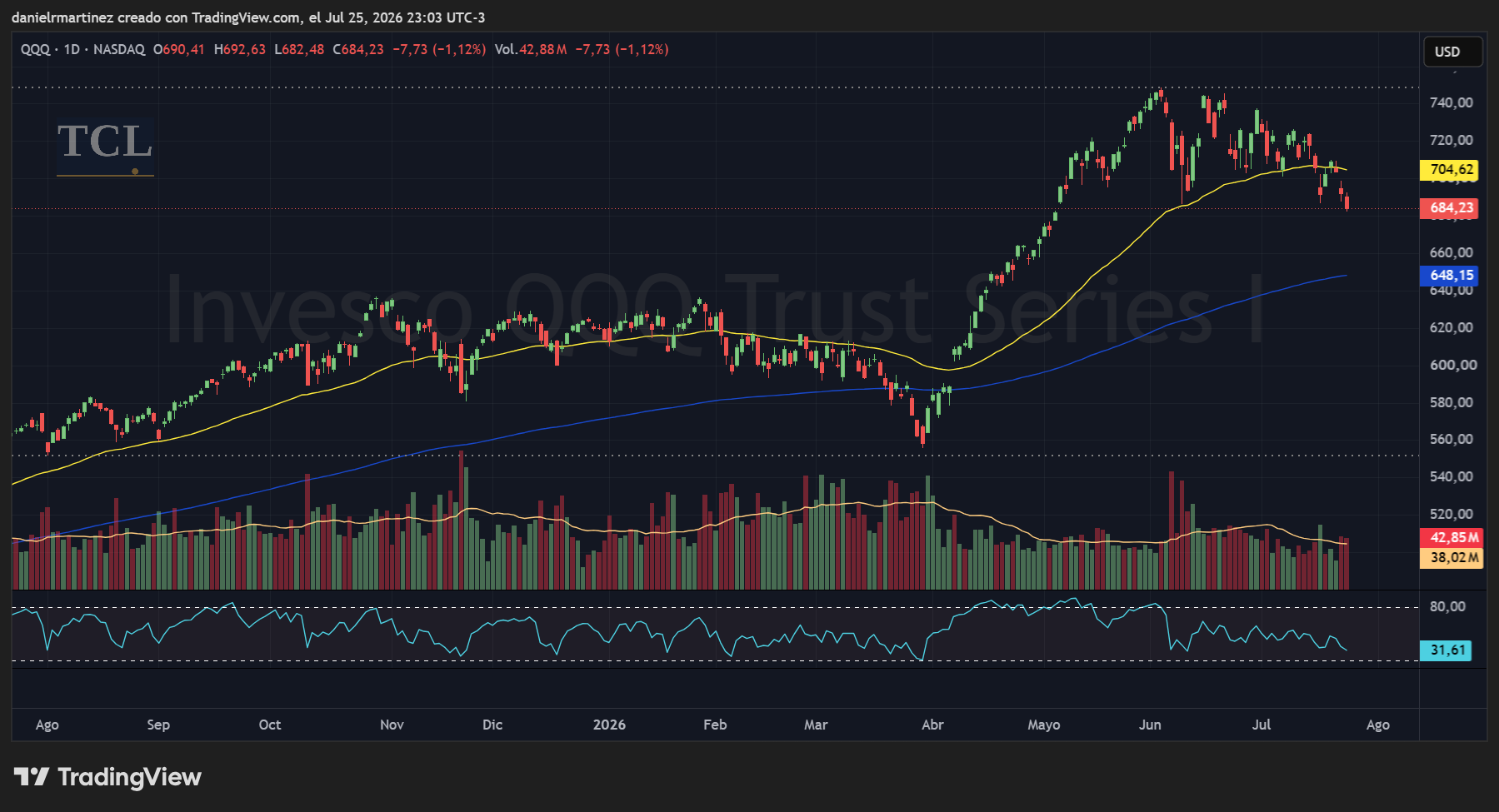The height and width of the screenshot is (812, 1499).
Task: Click the Sep label on time axis
Action: tap(158, 725)
